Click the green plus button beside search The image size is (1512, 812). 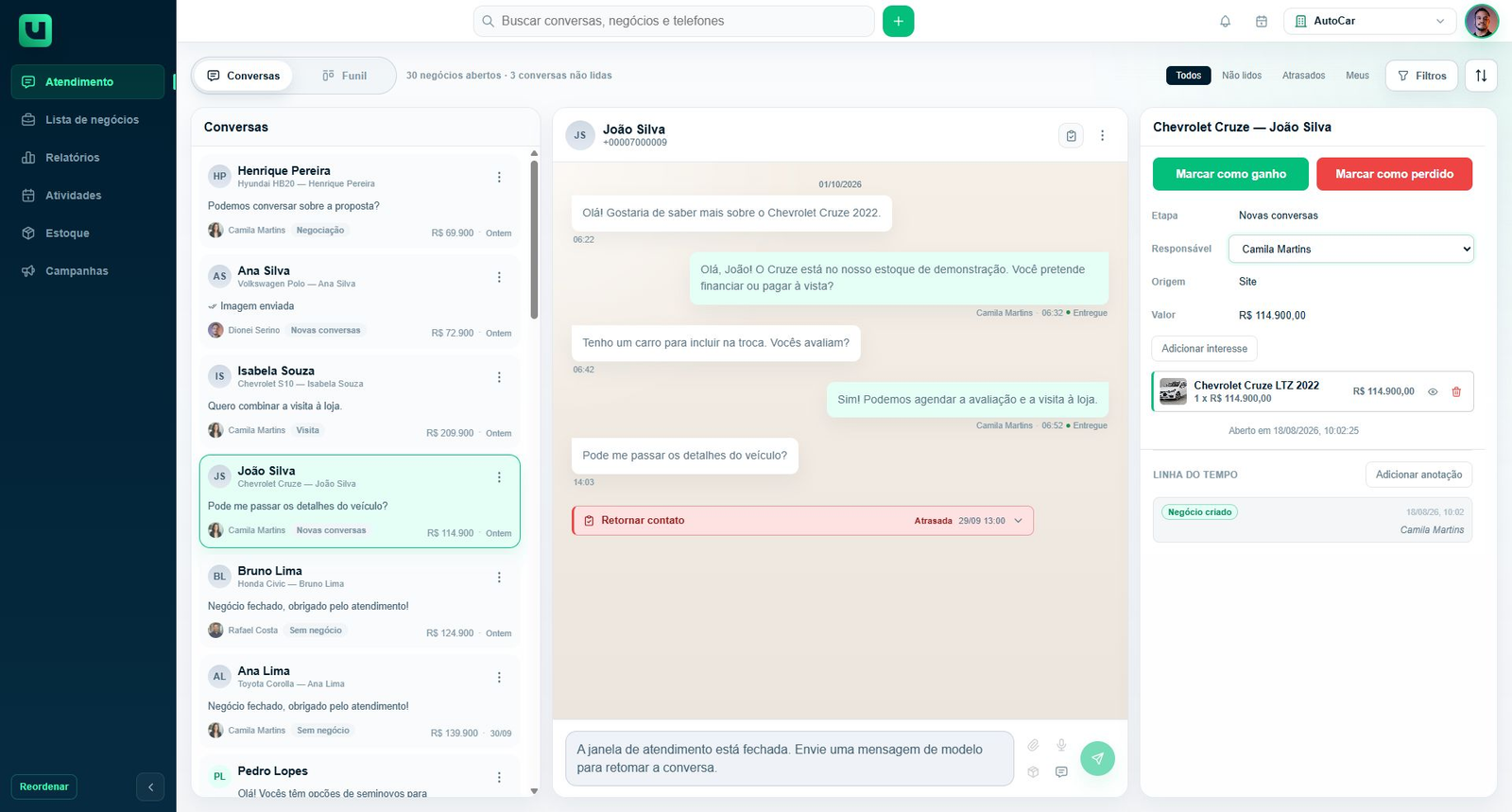[898, 21]
